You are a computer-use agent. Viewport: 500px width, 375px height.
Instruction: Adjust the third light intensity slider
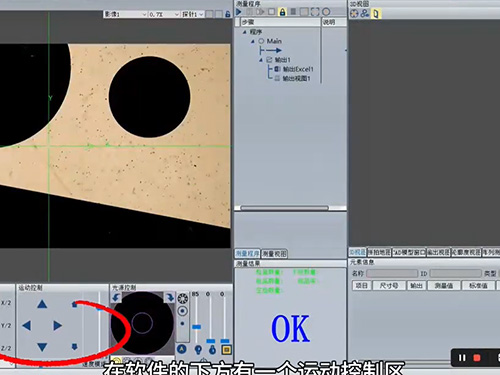[x=225, y=341]
